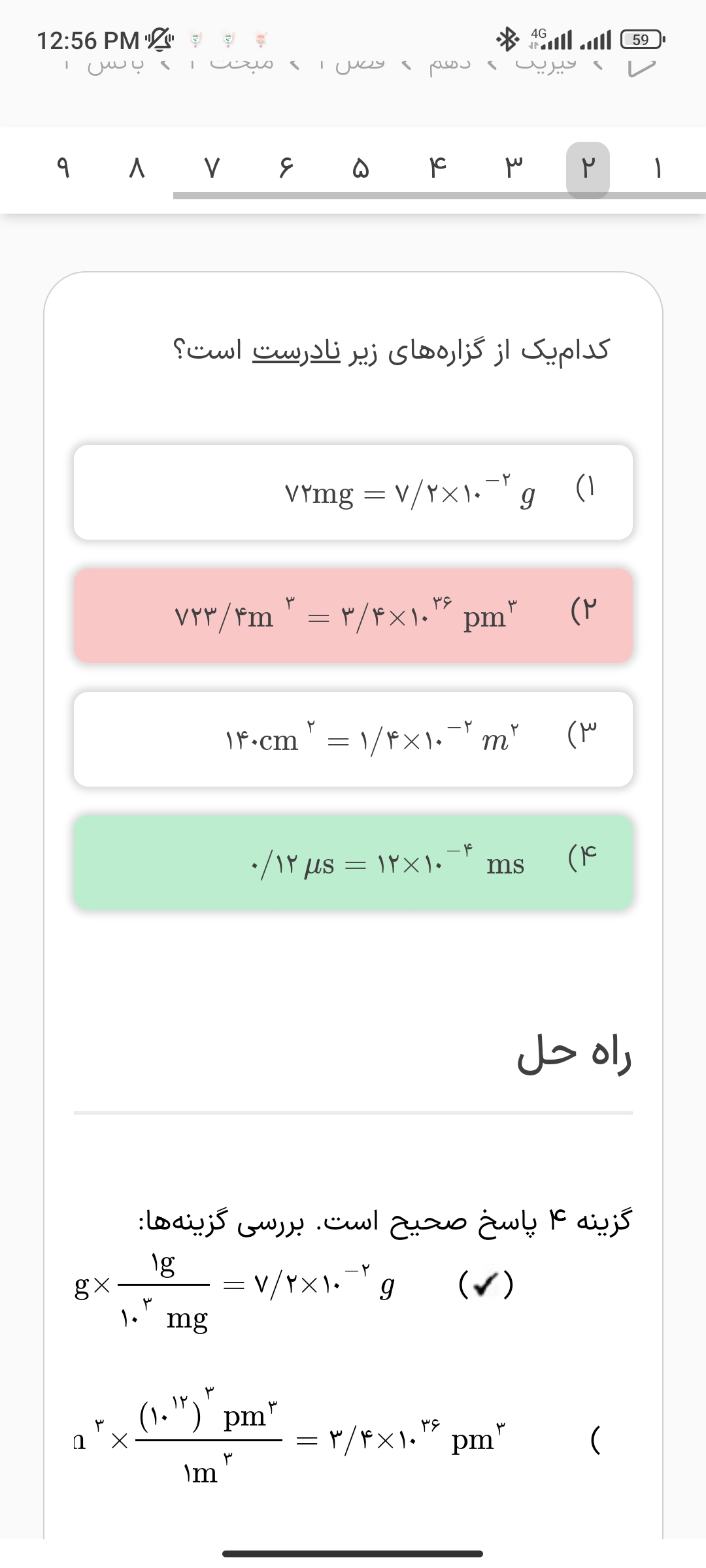Choose red-highlighted option ۲ with pm³

[x=353, y=616]
